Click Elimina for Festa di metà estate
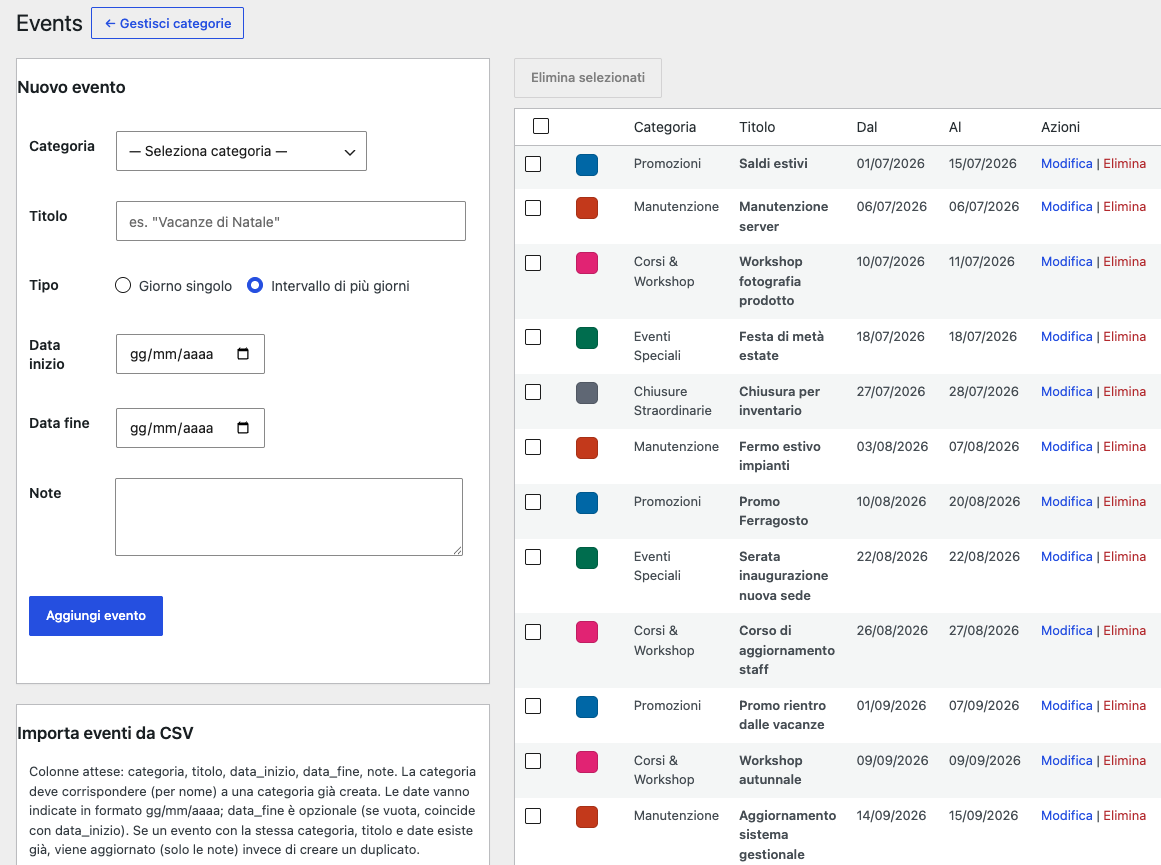This screenshot has width=1161, height=865. (x=1124, y=336)
